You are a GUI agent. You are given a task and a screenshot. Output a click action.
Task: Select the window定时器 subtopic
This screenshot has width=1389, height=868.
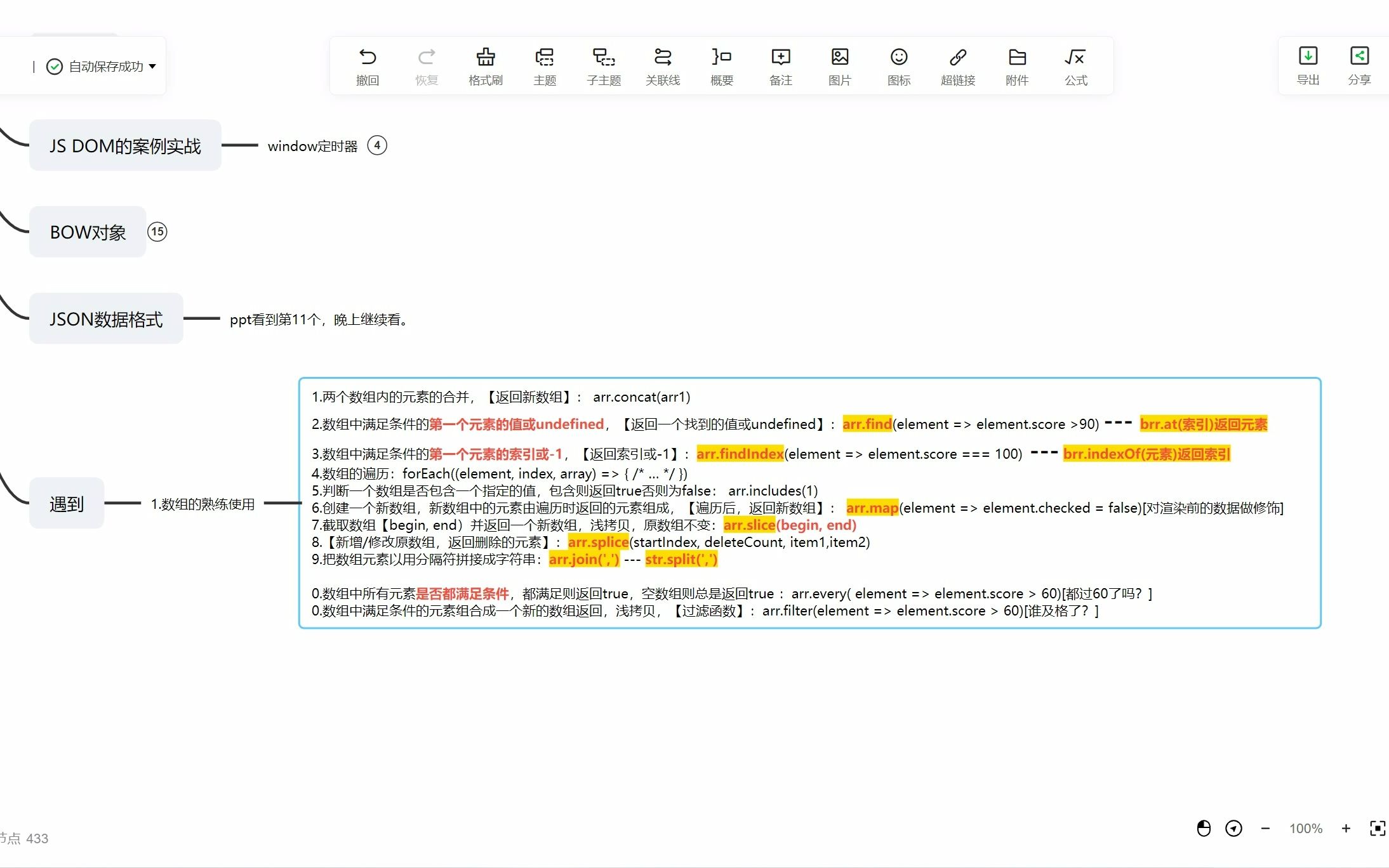(x=312, y=146)
